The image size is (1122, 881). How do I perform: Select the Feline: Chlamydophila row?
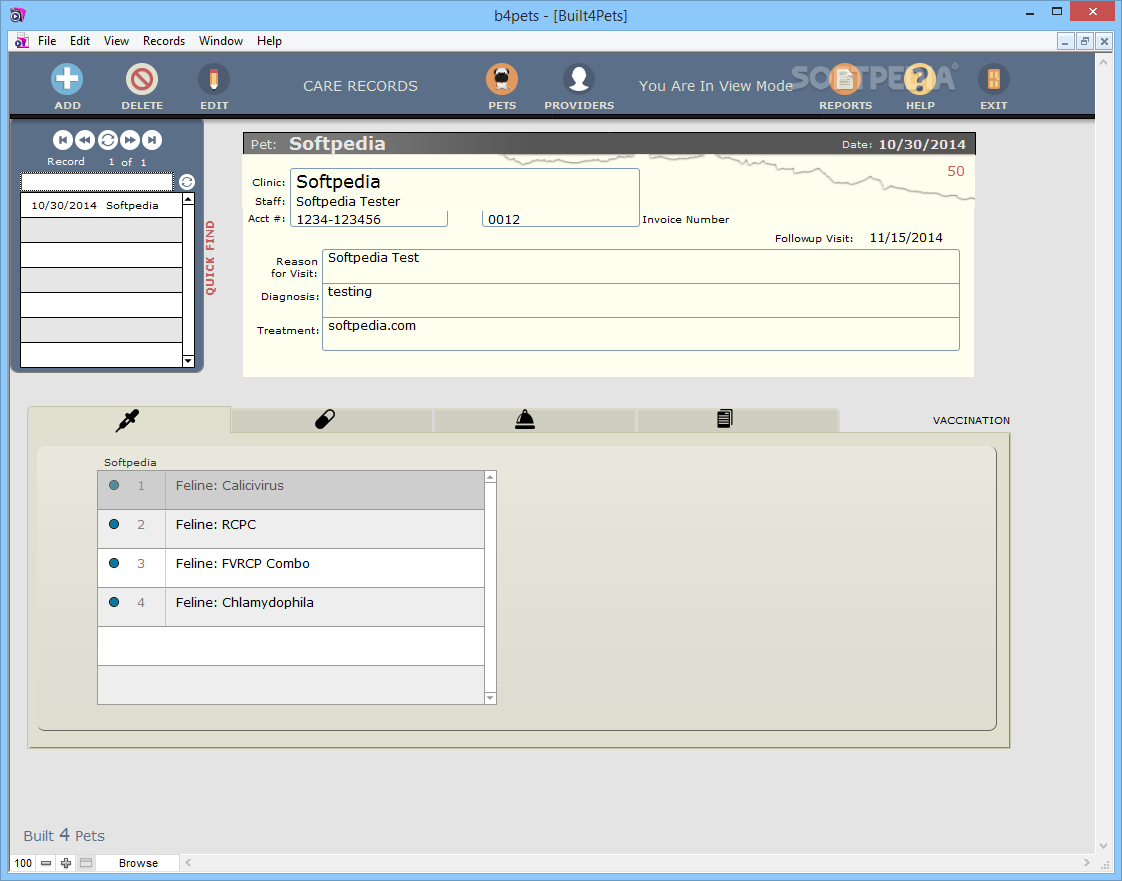point(291,607)
